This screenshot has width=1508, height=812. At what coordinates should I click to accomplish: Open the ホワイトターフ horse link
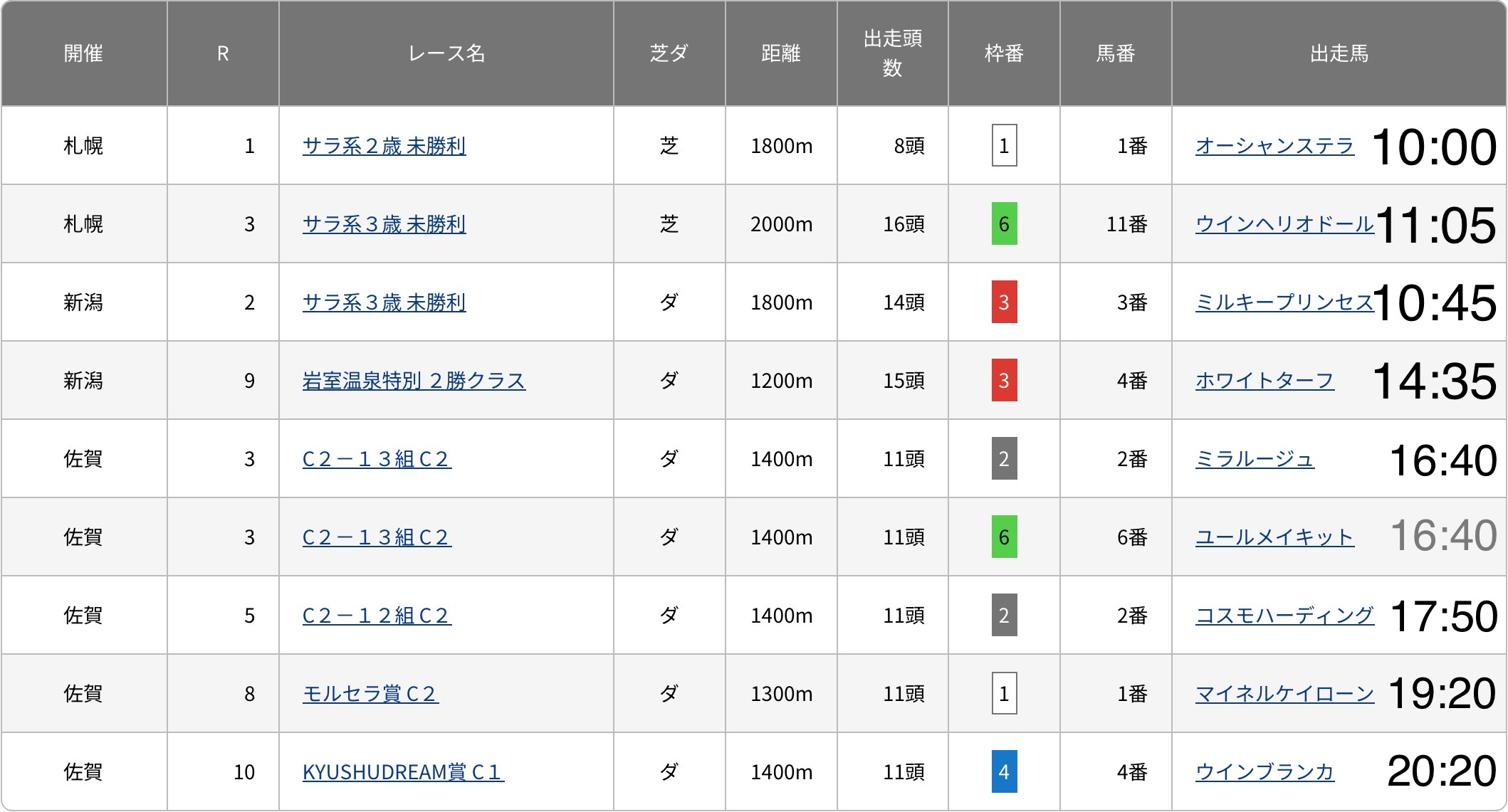pos(1264,381)
